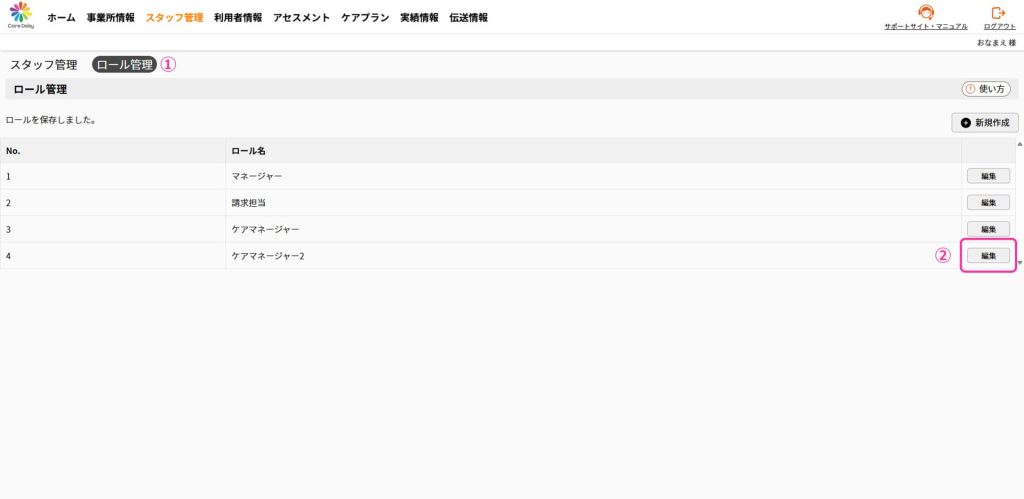Image resolution: width=1024 pixels, height=499 pixels.
Task: Open the ホーム menu
Action: click(61, 18)
